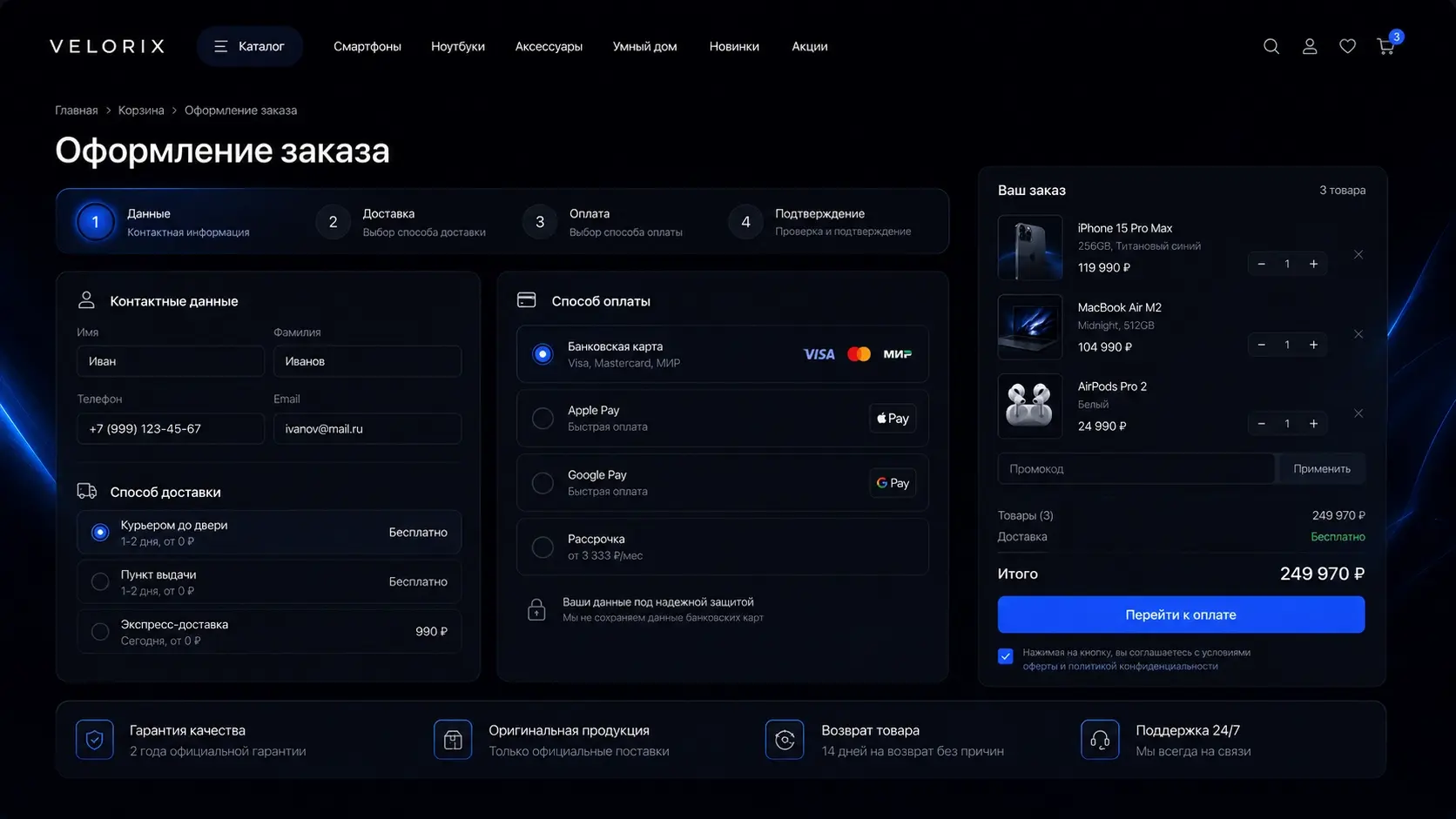Go to Корзина breadcrumb

click(141, 111)
